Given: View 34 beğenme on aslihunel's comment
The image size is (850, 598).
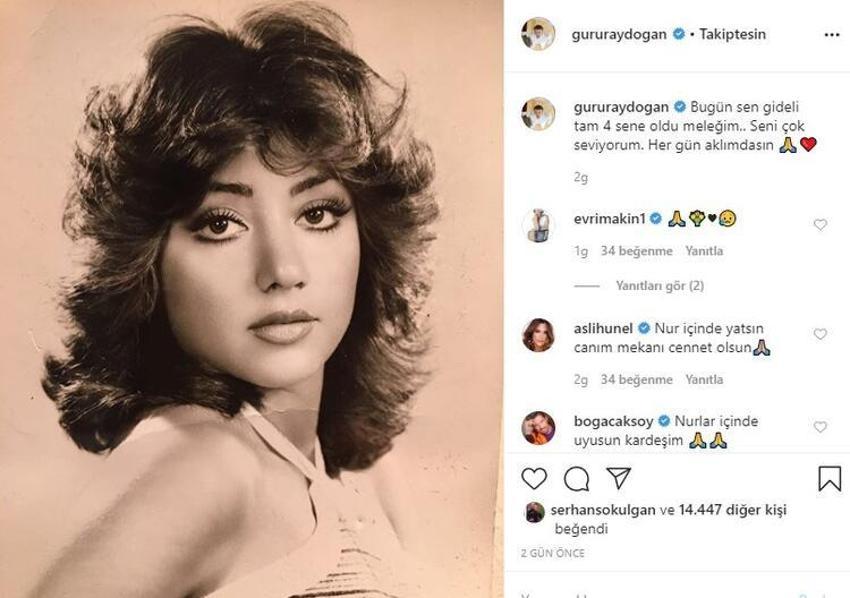Looking at the screenshot, I should 636,380.
